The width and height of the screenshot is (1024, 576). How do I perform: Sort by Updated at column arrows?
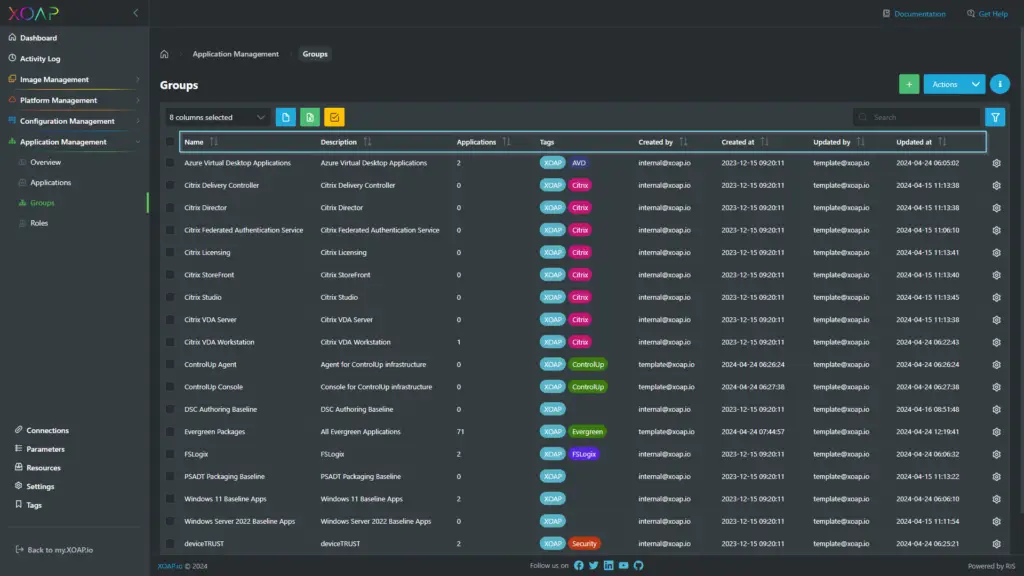(942, 142)
